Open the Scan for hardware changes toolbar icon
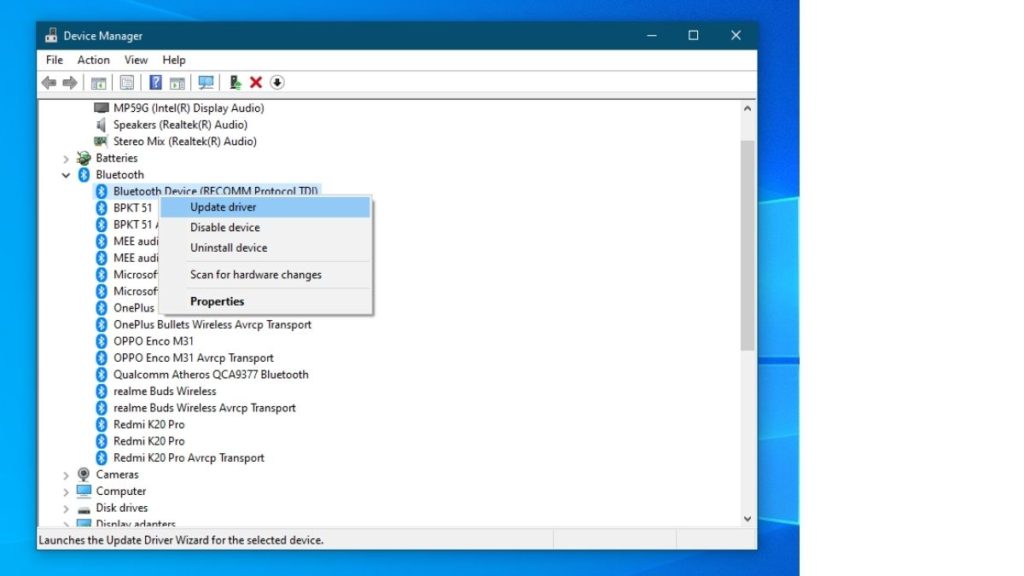The height and width of the screenshot is (576, 1024). 205,82
